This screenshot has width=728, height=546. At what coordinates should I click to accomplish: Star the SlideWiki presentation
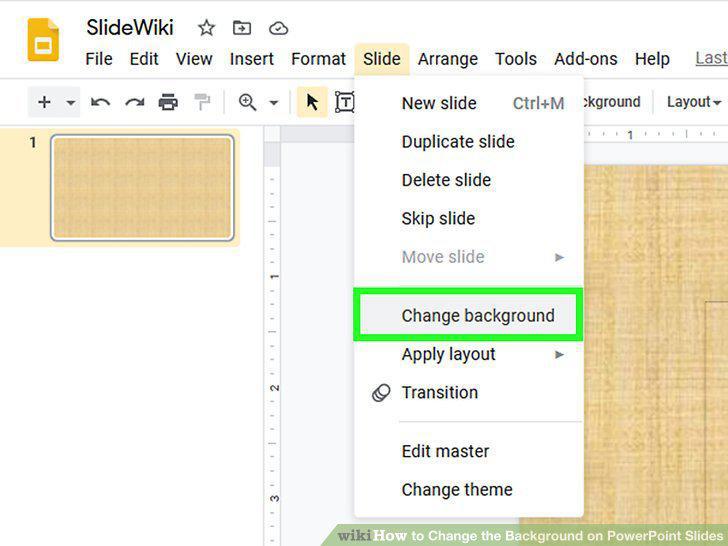click(206, 28)
